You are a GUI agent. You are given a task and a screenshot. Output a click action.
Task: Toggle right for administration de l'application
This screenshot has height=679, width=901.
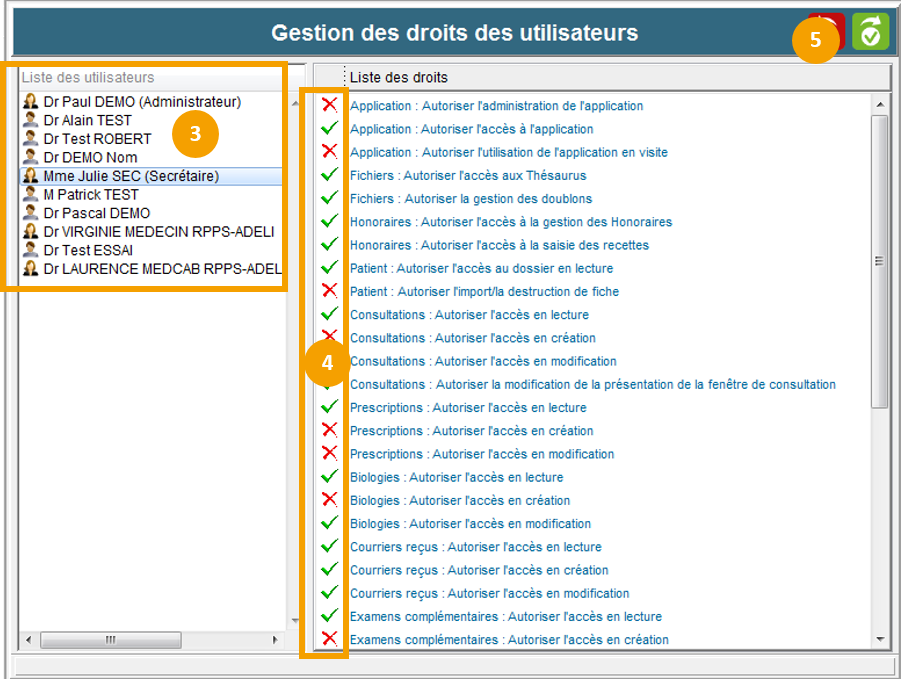point(329,105)
